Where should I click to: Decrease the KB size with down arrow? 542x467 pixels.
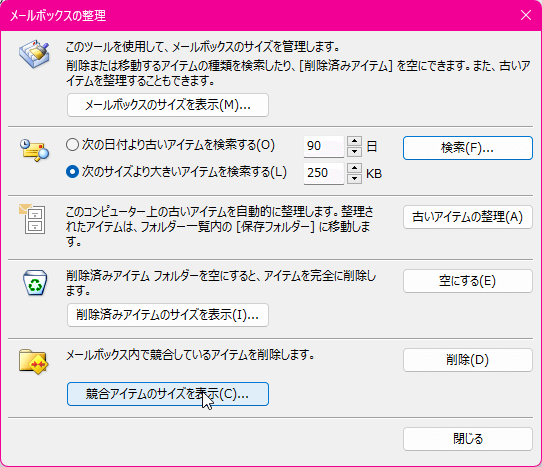tap(354, 178)
